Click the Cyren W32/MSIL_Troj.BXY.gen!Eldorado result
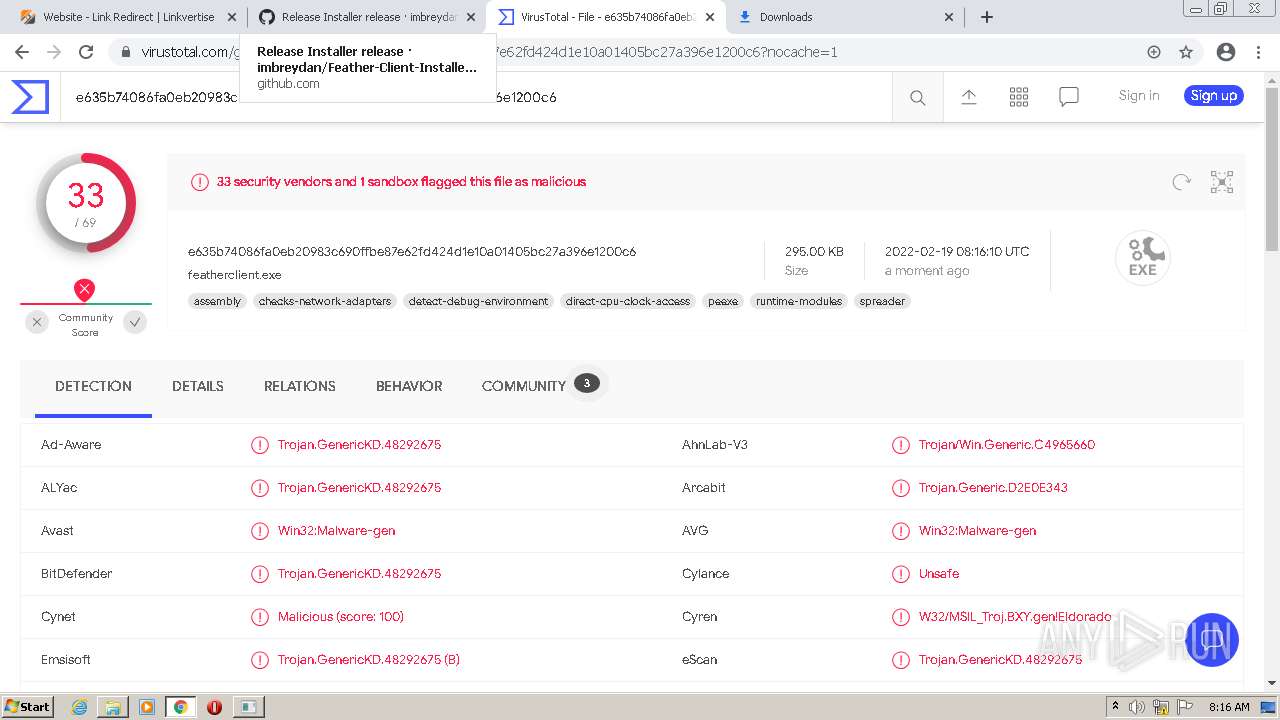Viewport: 1280px width, 720px height. [x=1015, y=616]
